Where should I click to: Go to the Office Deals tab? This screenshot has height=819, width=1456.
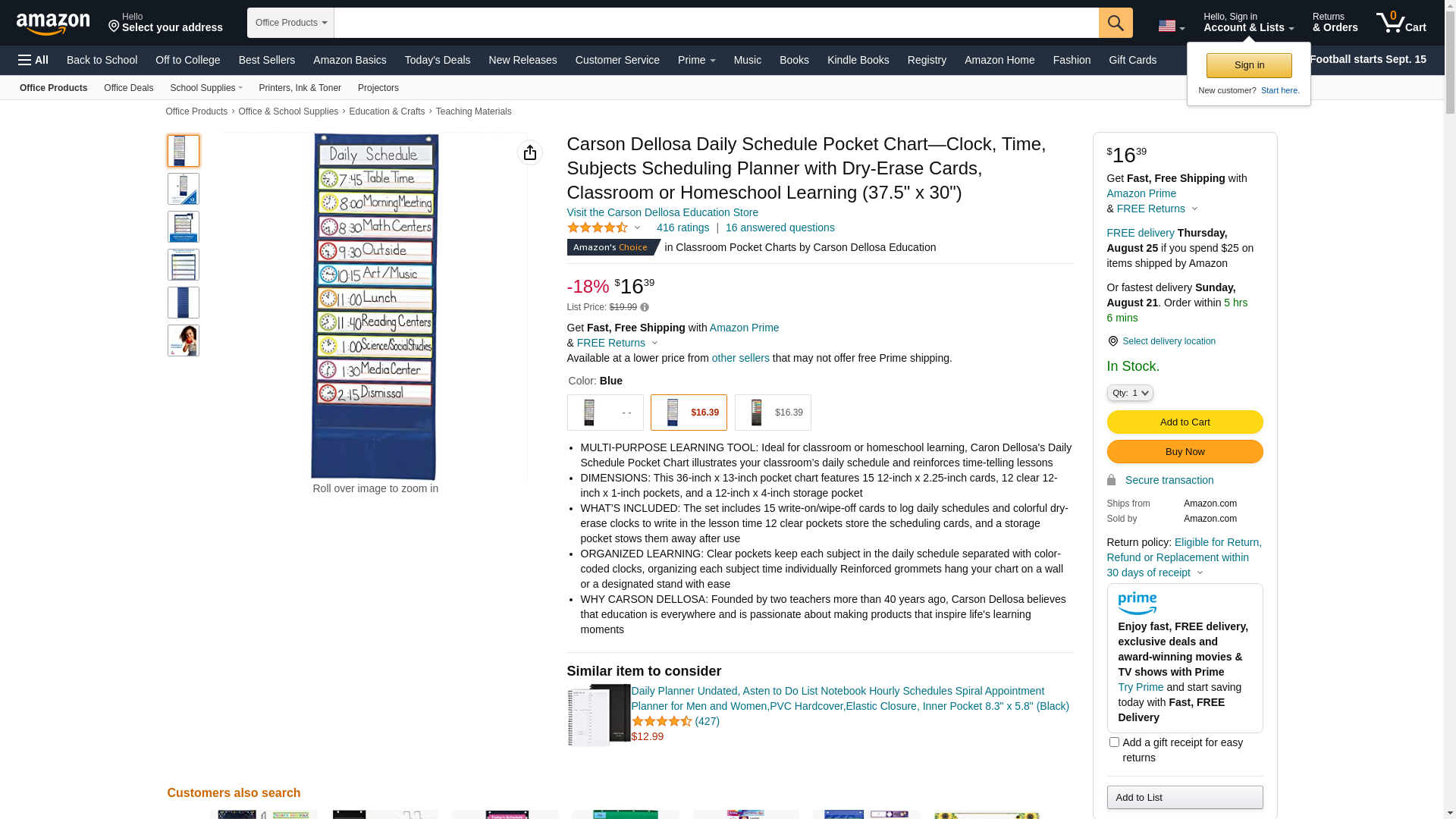[x=128, y=88]
